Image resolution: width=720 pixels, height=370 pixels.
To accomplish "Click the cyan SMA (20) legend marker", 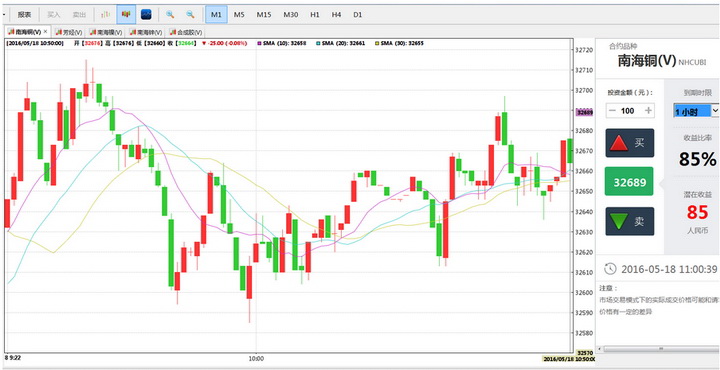I will [318, 44].
